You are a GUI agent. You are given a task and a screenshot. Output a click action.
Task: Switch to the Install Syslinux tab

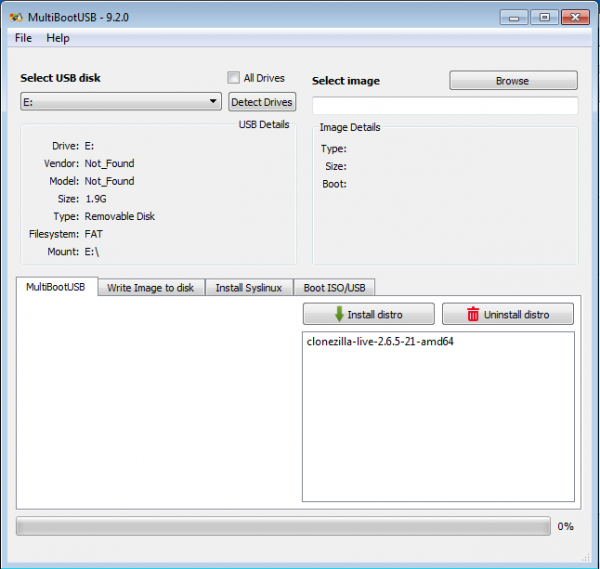(249, 287)
